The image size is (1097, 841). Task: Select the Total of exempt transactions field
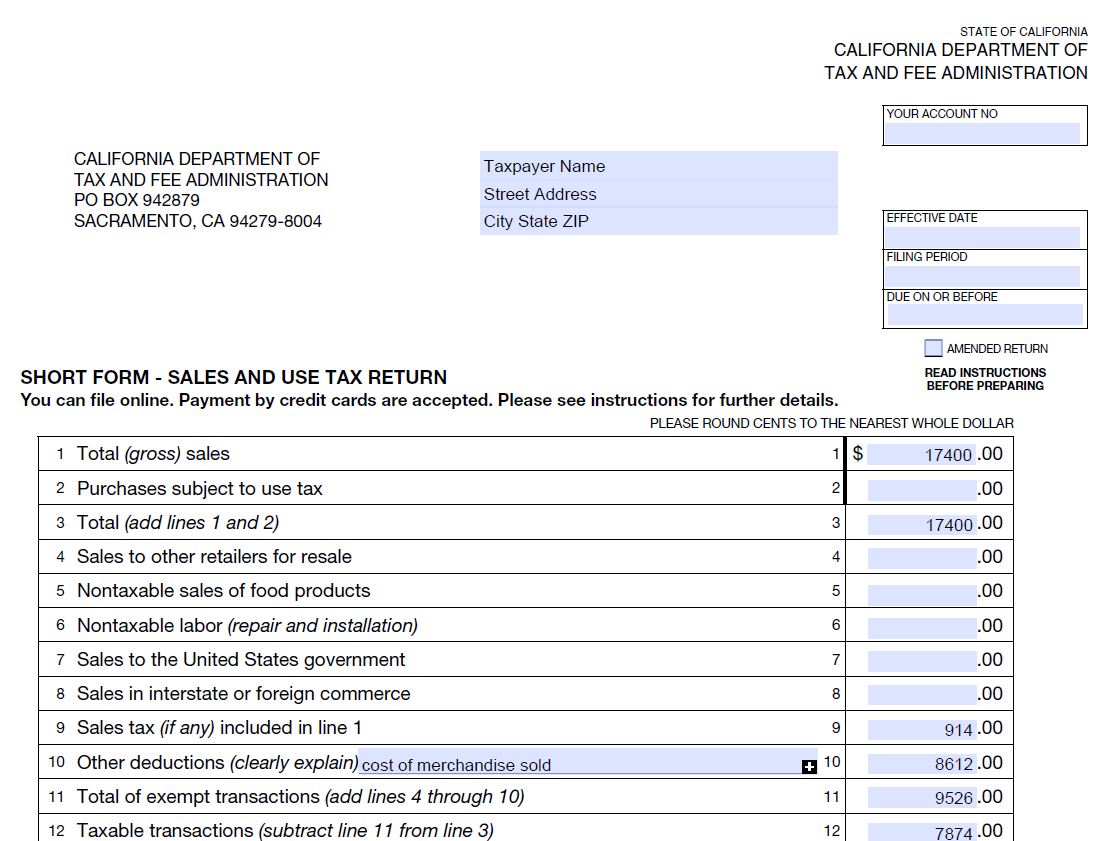(x=921, y=798)
